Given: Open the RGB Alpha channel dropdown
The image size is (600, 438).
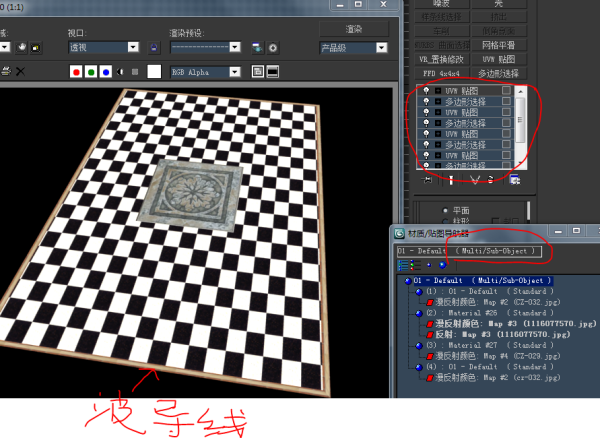Looking at the screenshot, I should tap(205, 72).
